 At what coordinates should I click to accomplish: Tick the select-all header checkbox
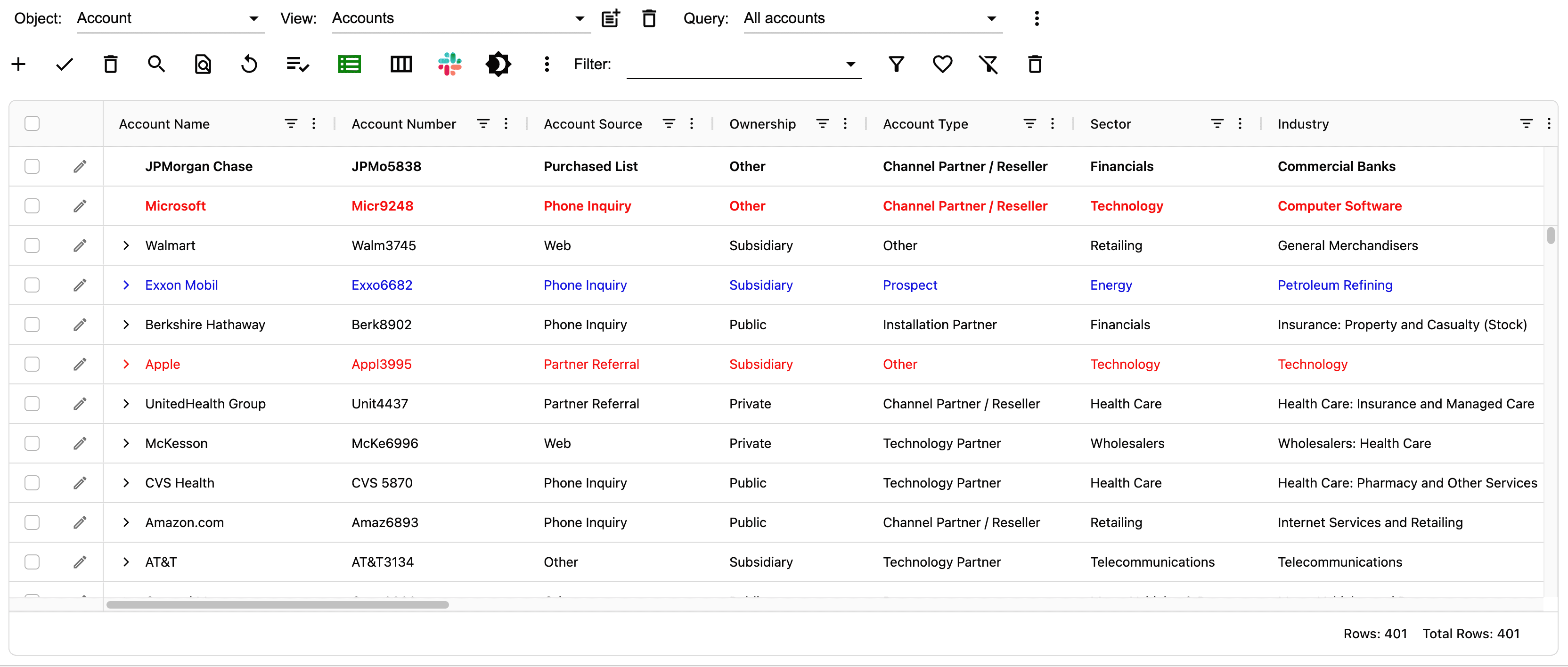[x=32, y=123]
